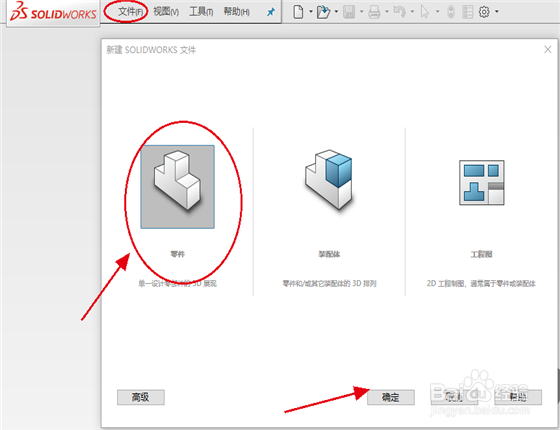Expand the Save dropdown arrow
This screenshot has height=430, width=560.
tap(361, 12)
